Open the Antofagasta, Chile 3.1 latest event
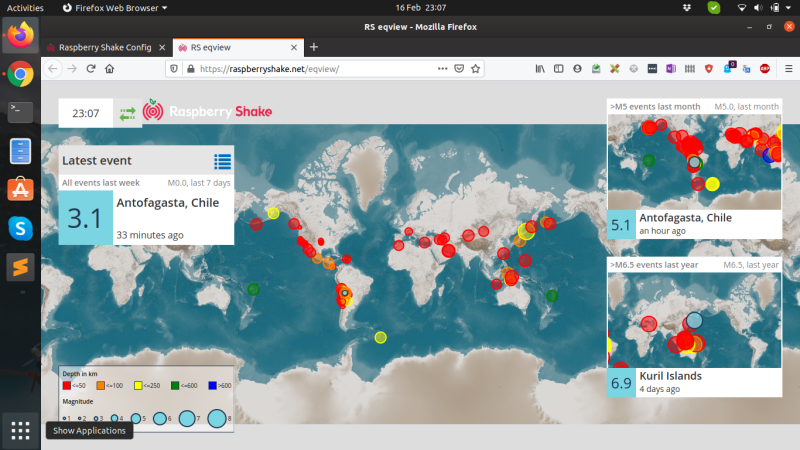The image size is (800, 450). coord(146,218)
